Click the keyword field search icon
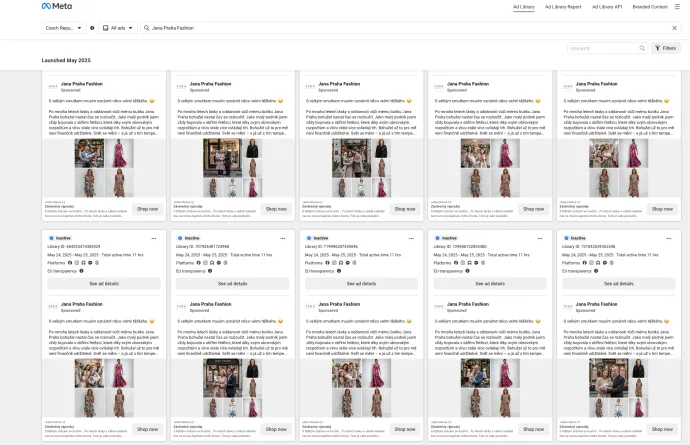The width and height of the screenshot is (690, 445). coord(642,48)
